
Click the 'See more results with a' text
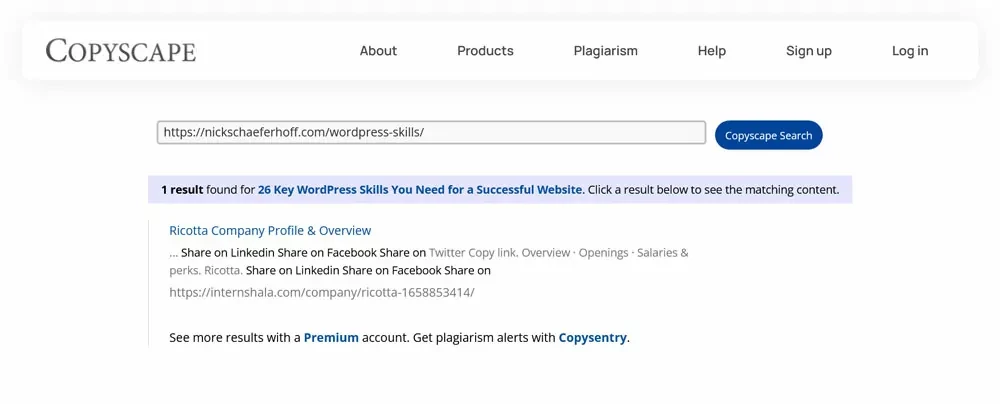tap(234, 337)
